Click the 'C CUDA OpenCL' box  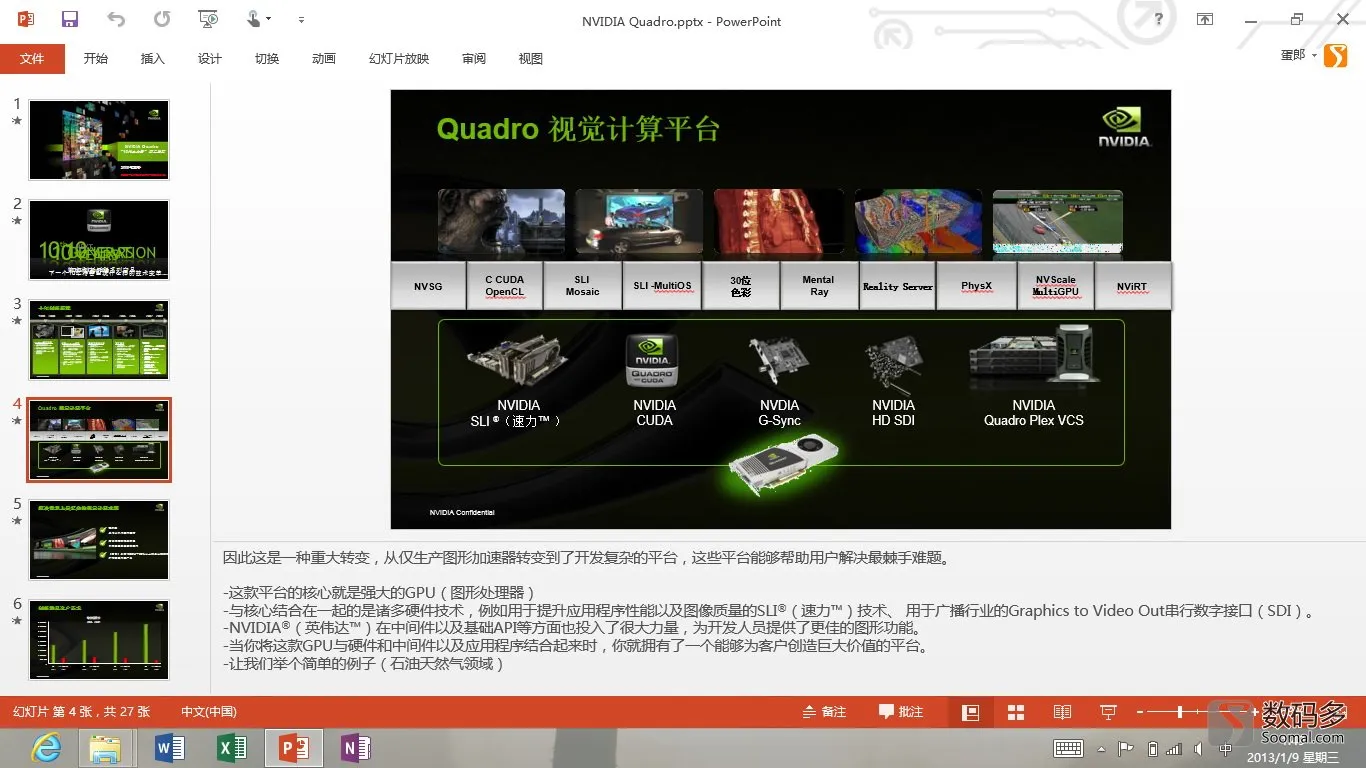(505, 286)
